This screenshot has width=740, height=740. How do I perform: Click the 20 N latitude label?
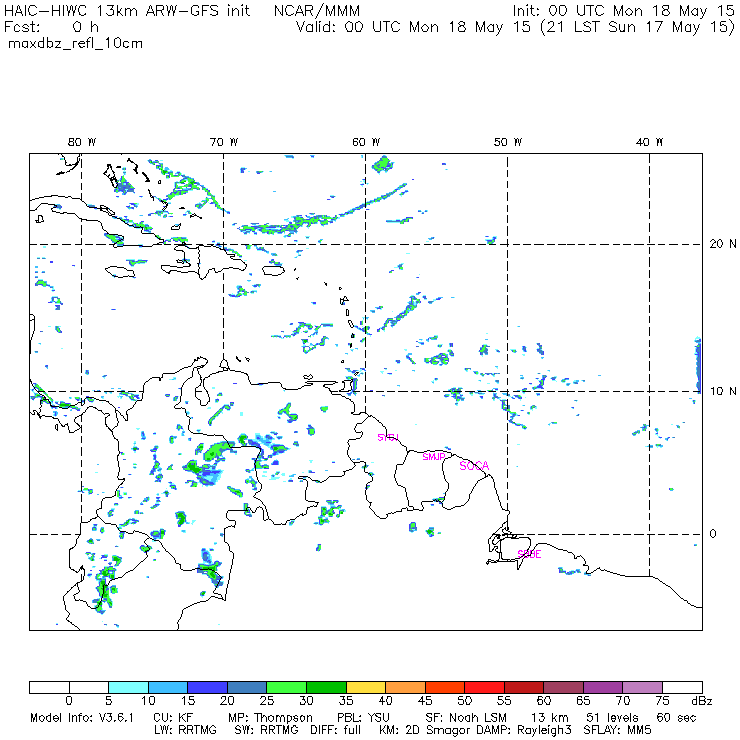coord(723,244)
